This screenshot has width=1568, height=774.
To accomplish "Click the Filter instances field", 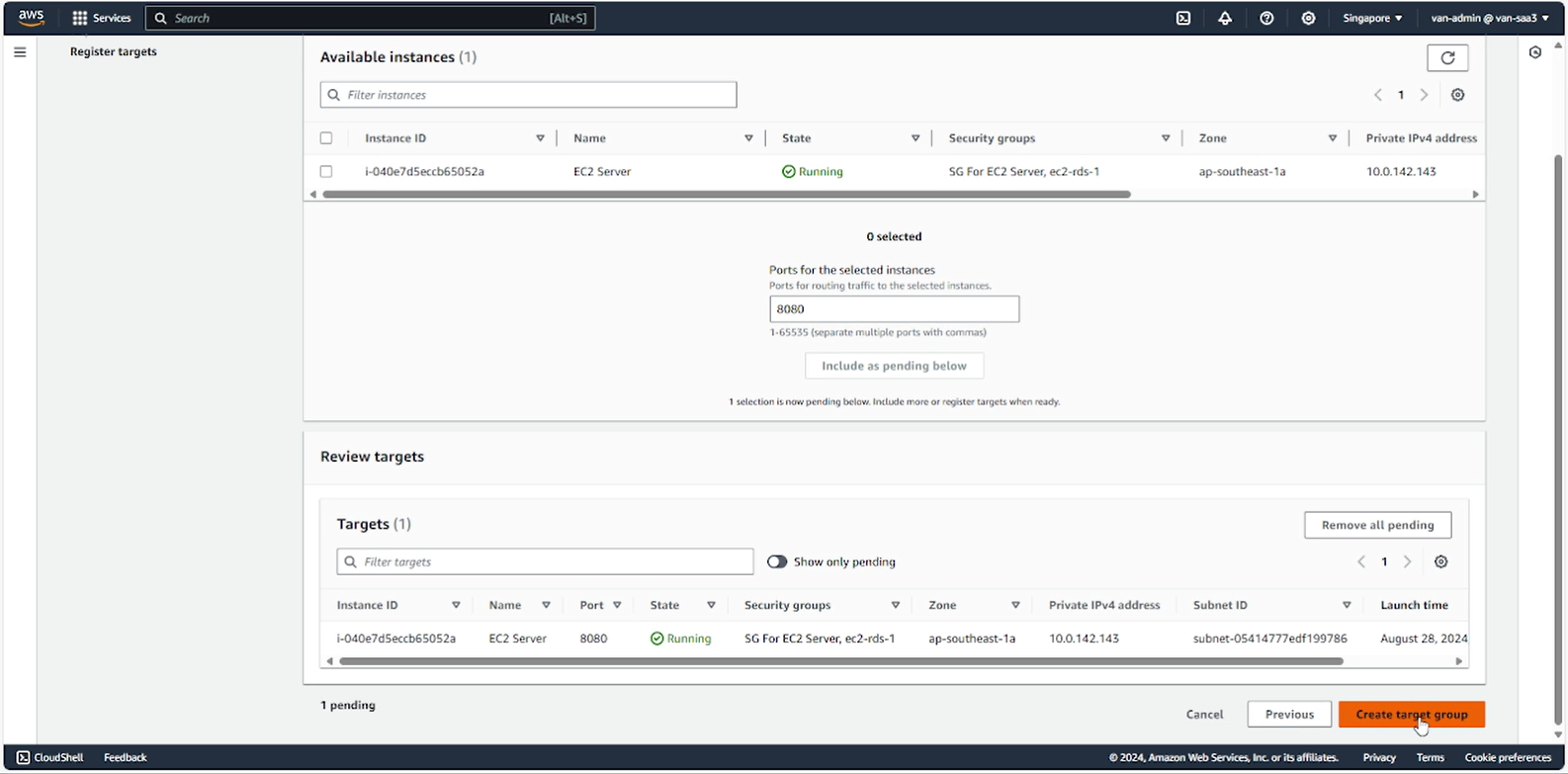I will pyautogui.click(x=528, y=95).
